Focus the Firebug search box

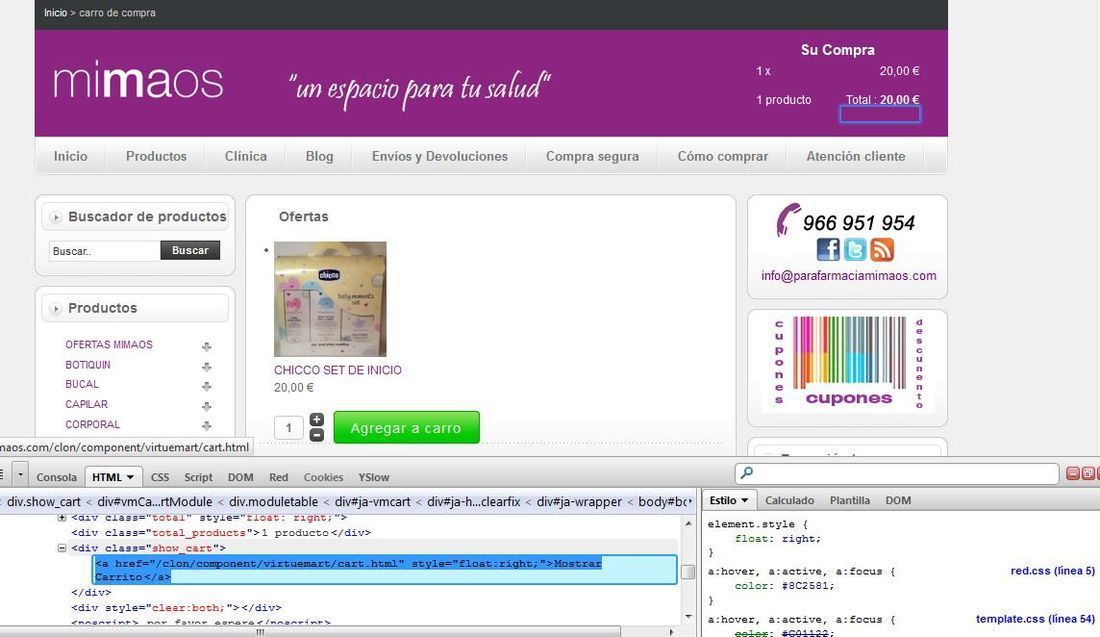click(897, 474)
